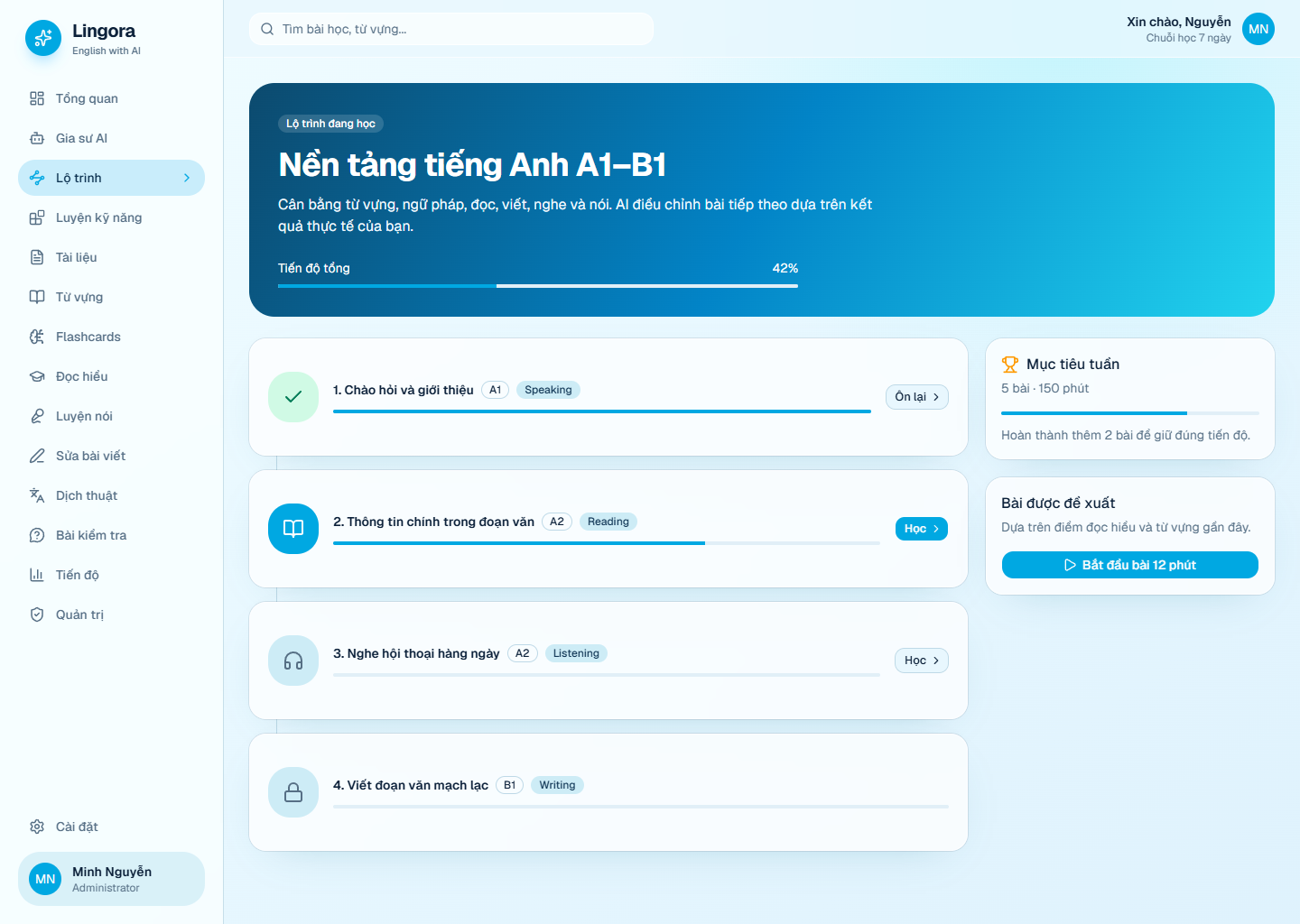Screen dimensions: 1300x924
Task: Click Ôn lại button for lesson 1
Action: click(x=917, y=397)
